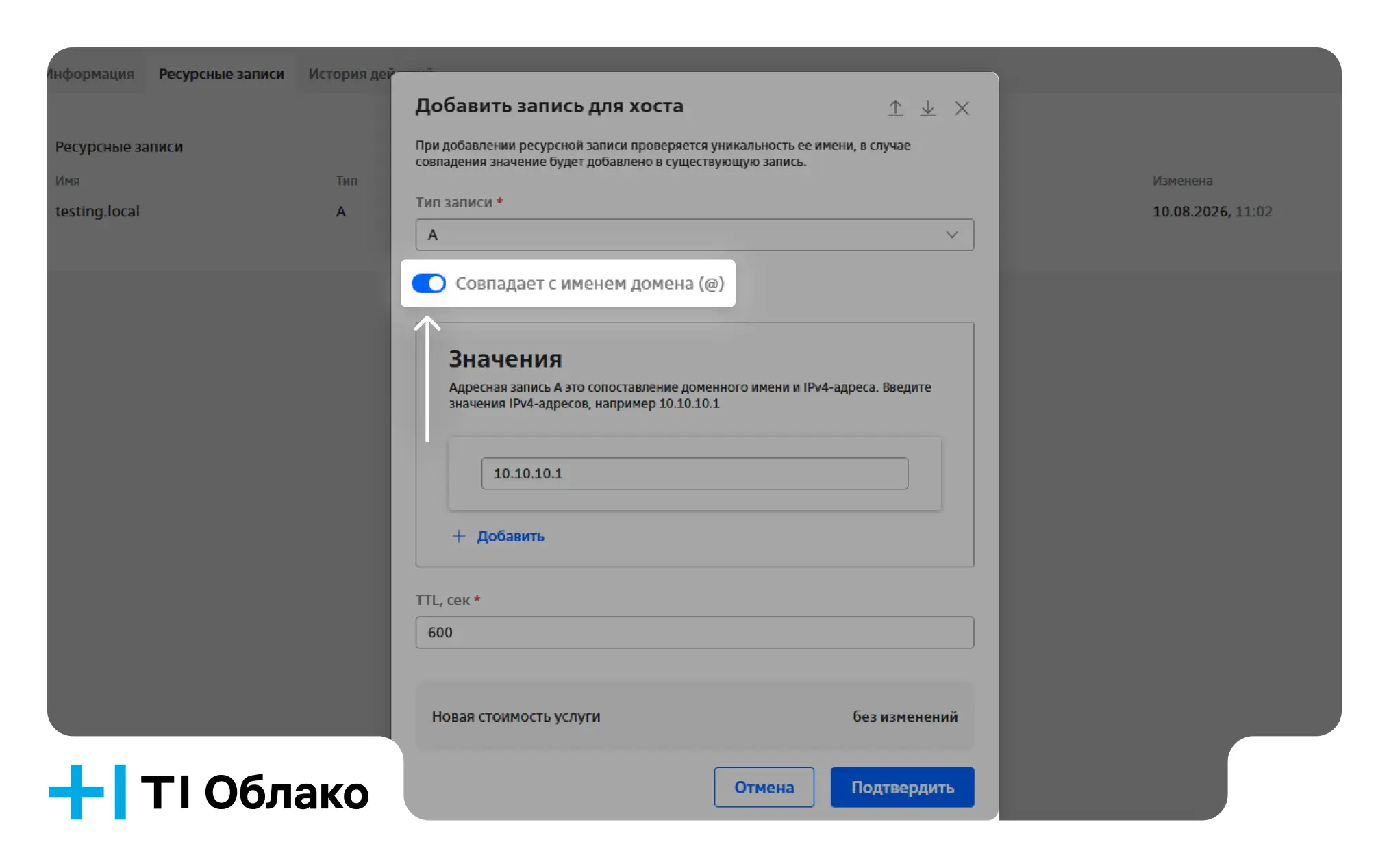Click the Изменена column header
Viewport: 1389px width, 868px height.
tap(1182, 181)
